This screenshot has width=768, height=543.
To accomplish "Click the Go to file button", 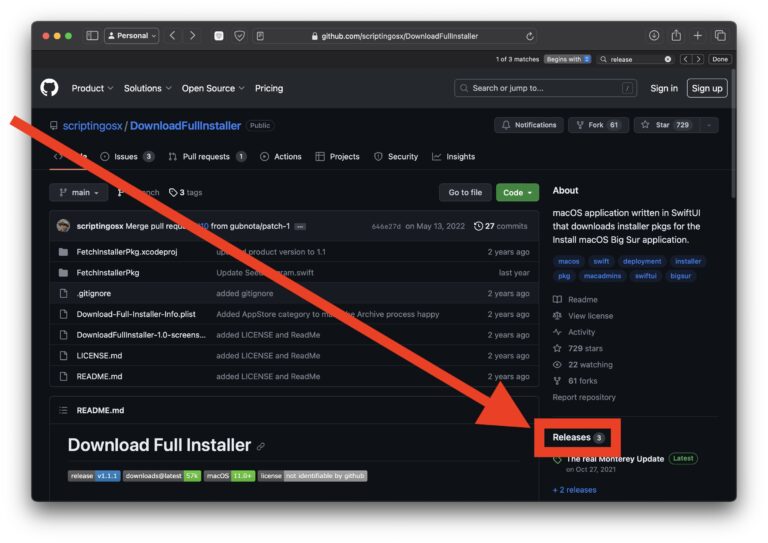I will tap(465, 192).
